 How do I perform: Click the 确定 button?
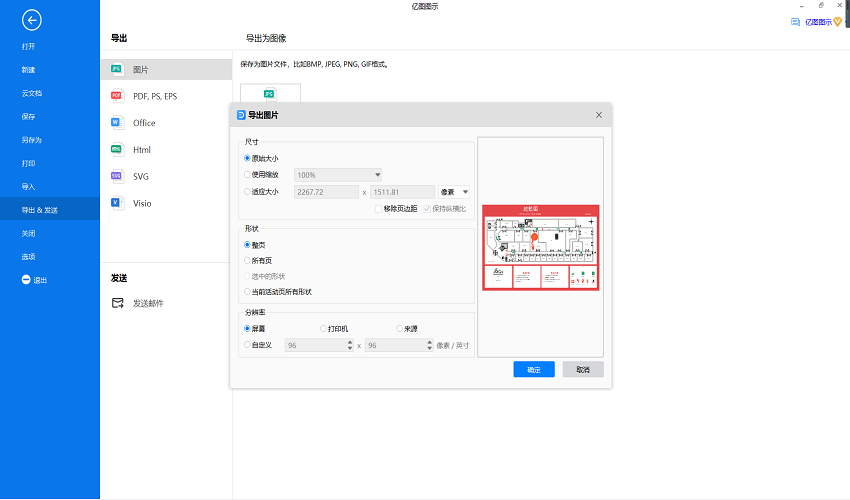(x=533, y=370)
